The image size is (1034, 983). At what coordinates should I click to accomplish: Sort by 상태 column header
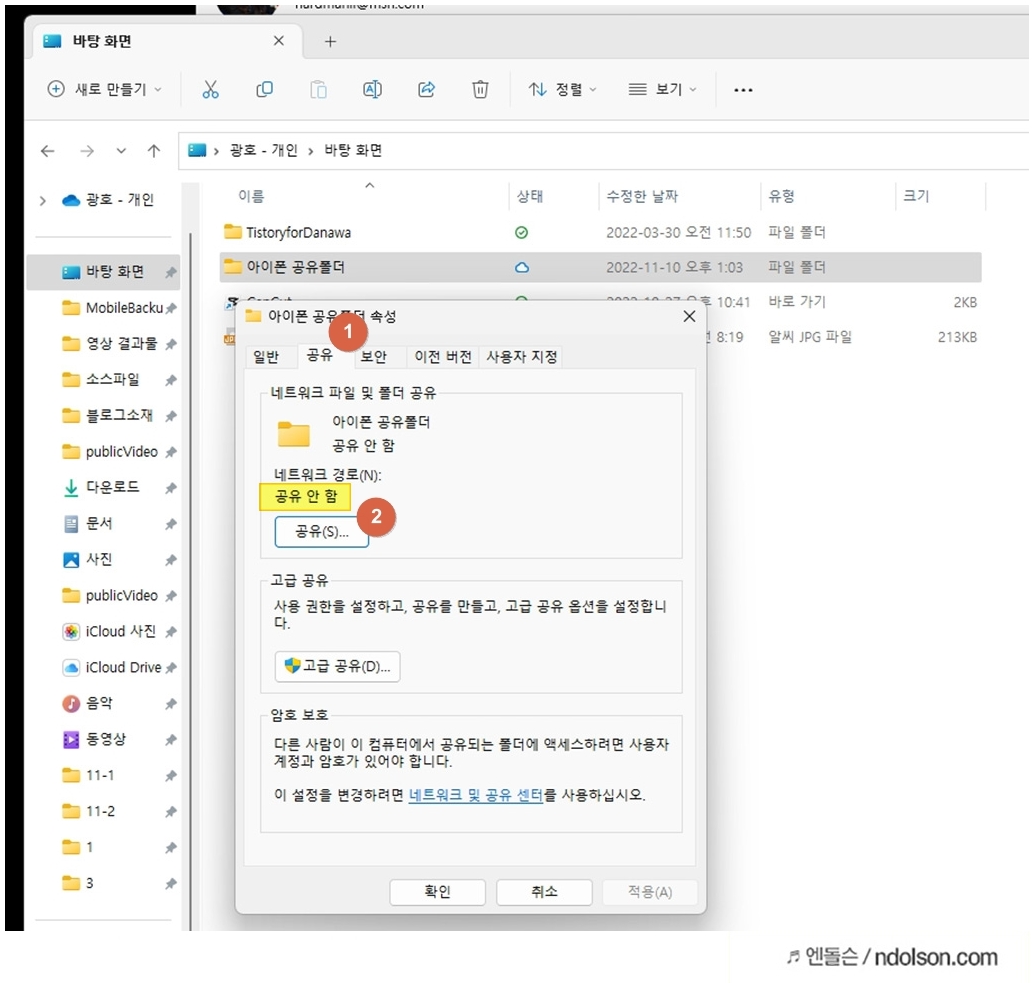530,196
